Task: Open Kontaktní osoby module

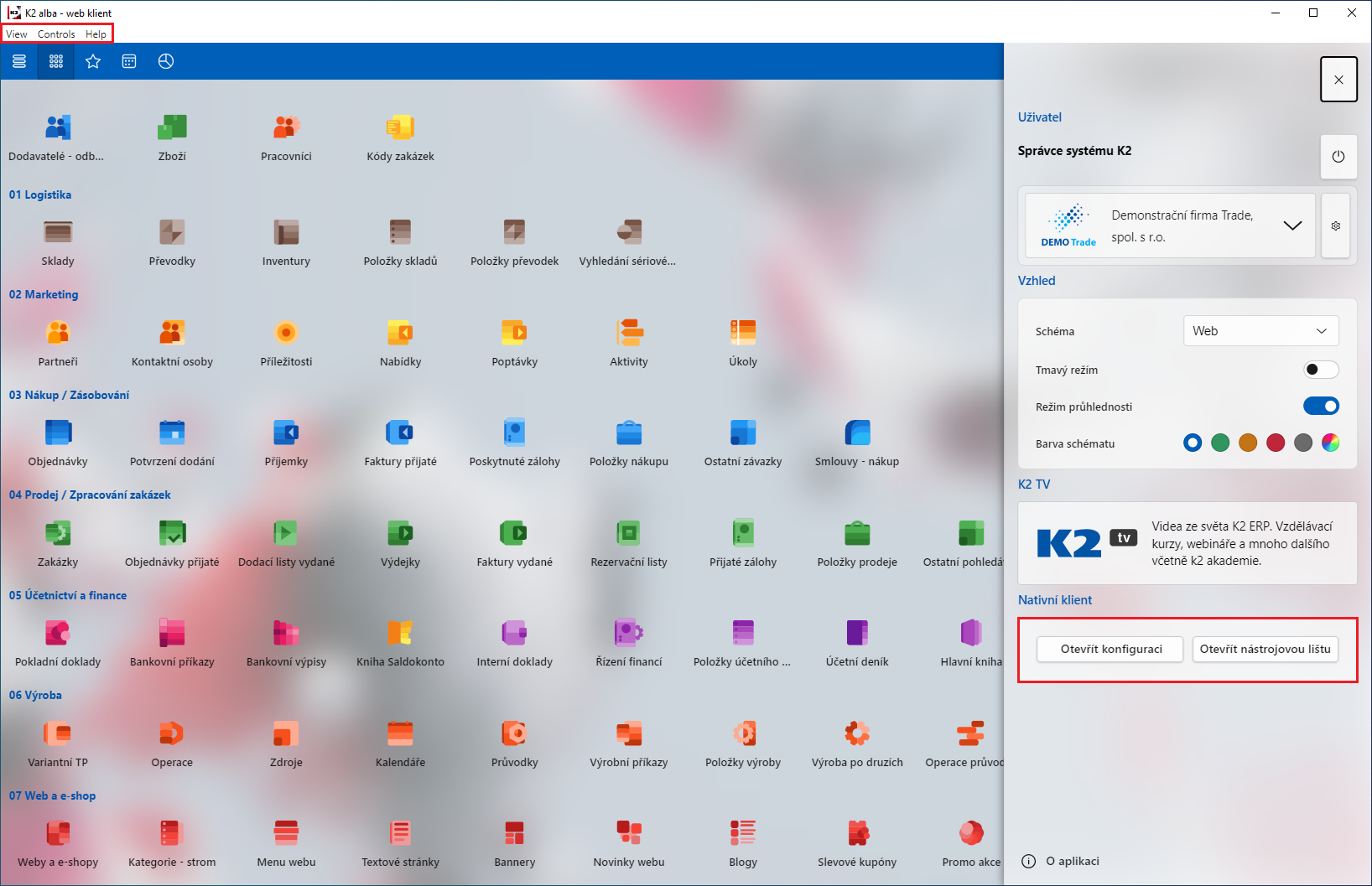Action: (172, 333)
